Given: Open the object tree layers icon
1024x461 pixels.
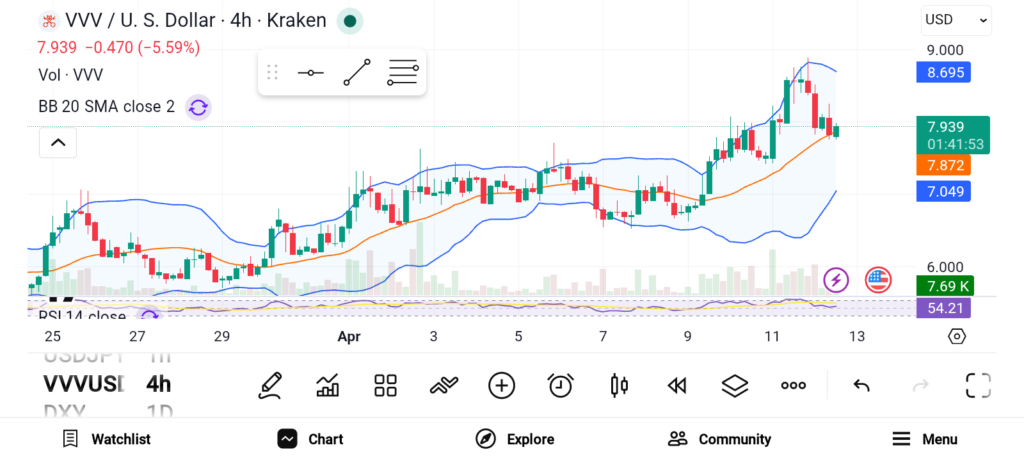Looking at the screenshot, I should pos(735,385).
